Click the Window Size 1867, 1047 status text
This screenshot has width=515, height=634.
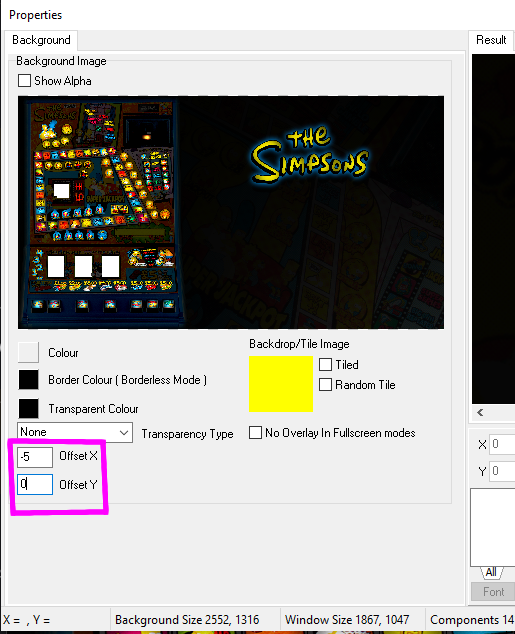[x=347, y=620]
